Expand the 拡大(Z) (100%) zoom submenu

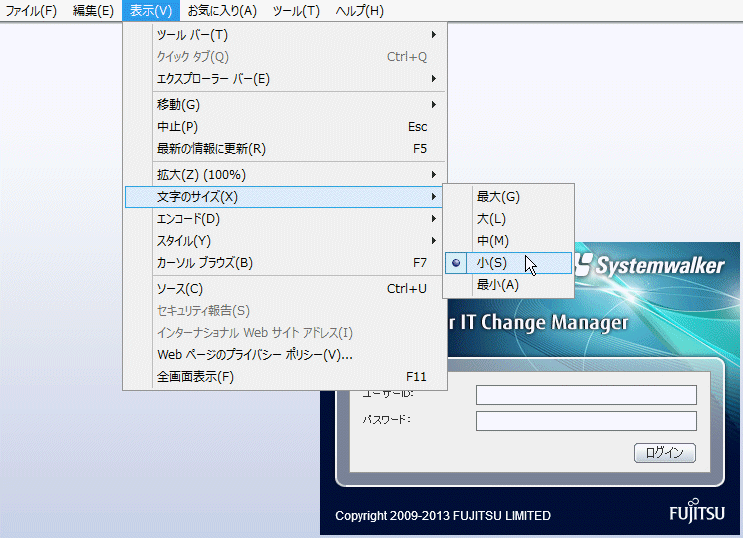[x=285, y=175]
